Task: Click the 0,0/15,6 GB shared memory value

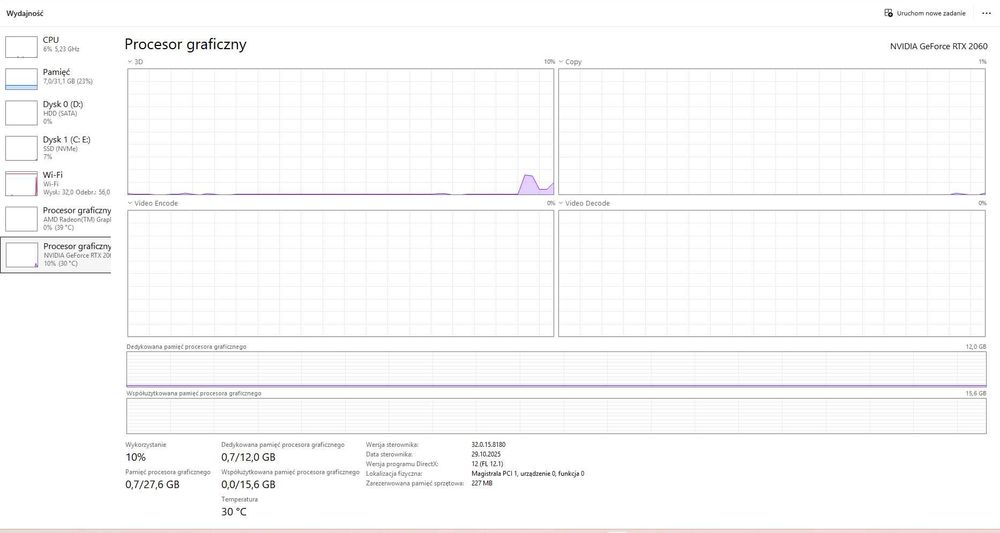Action: pyautogui.click(x=248, y=485)
